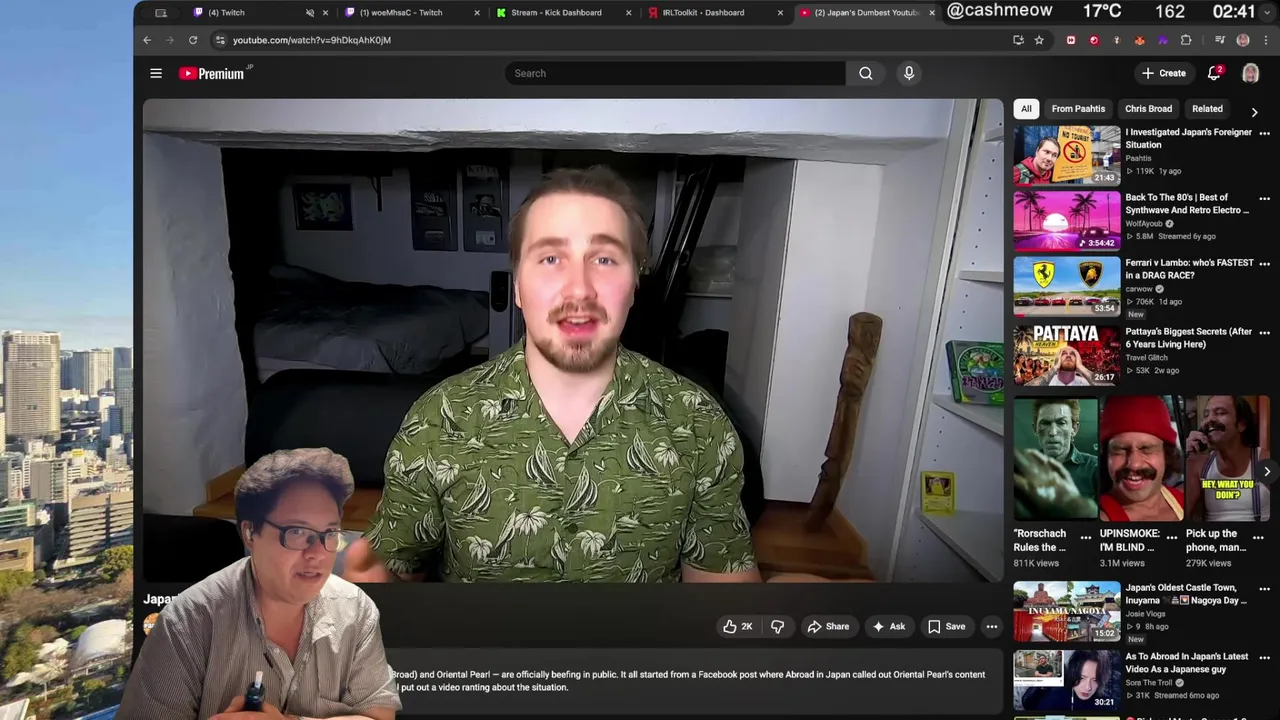
Task: Click the YouTube search input field
Action: coord(675,73)
